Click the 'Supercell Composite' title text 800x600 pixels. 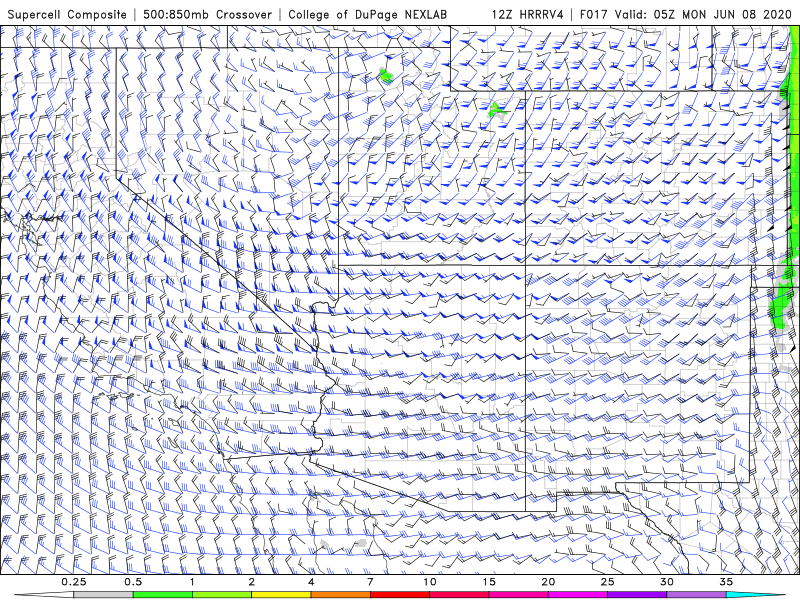tap(67, 15)
